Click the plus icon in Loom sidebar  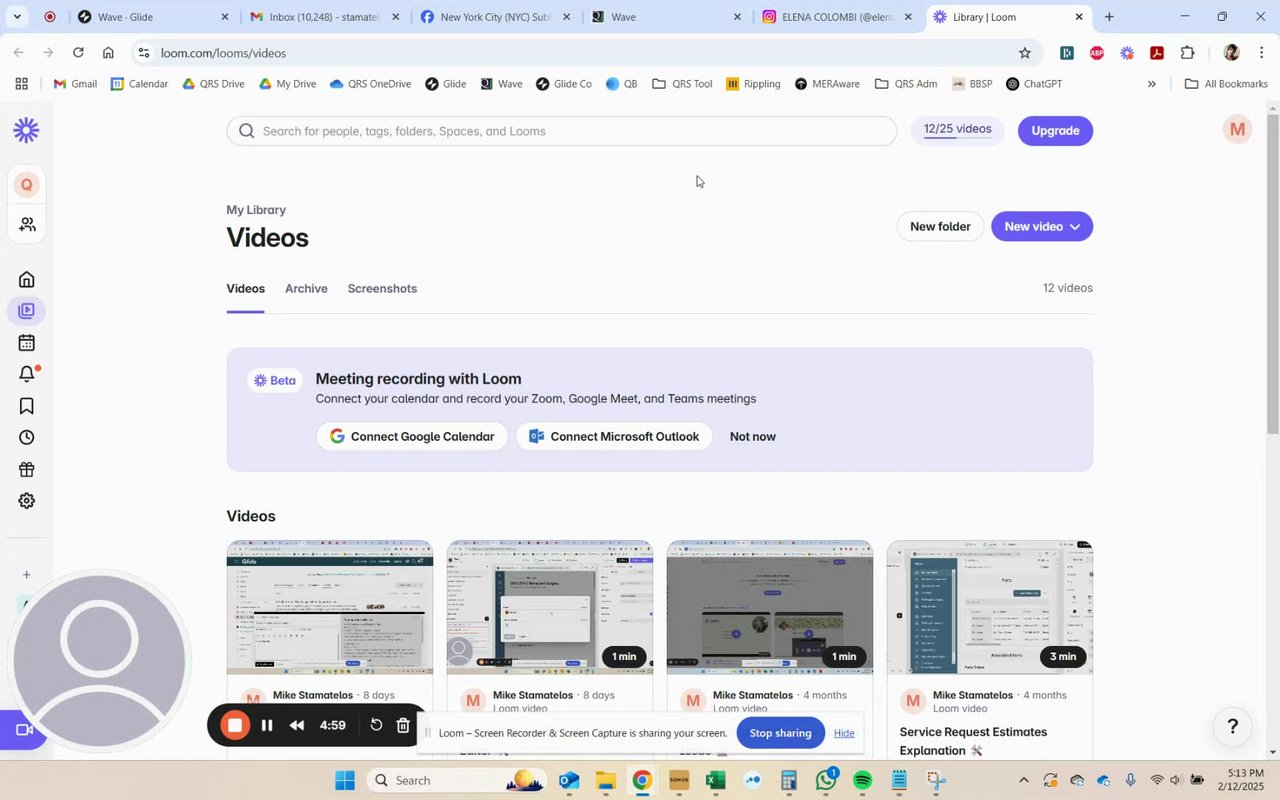pos(27,575)
